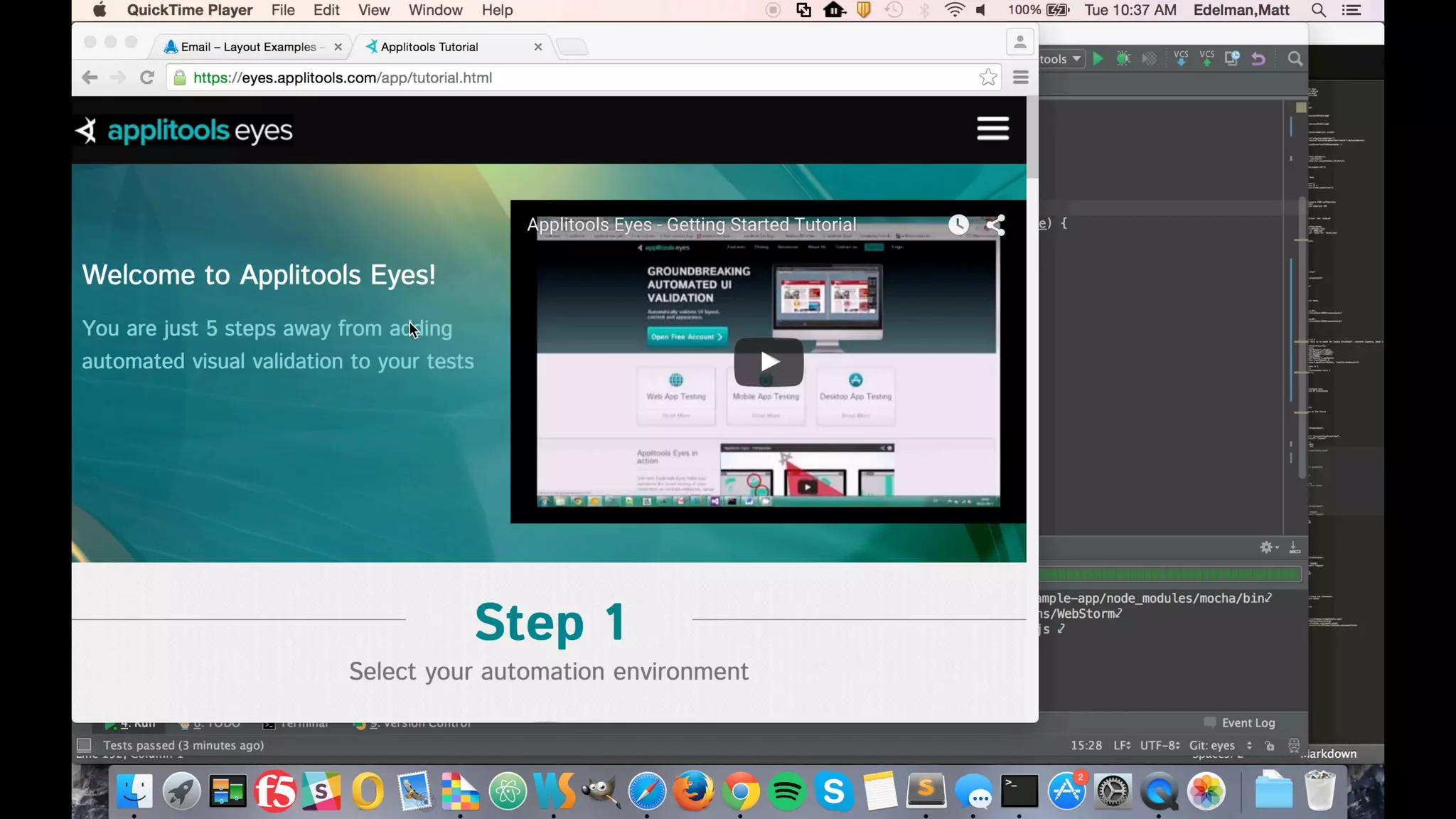Click the purple Revert undo arrow icon
The width and height of the screenshot is (1456, 819).
tap(1258, 59)
